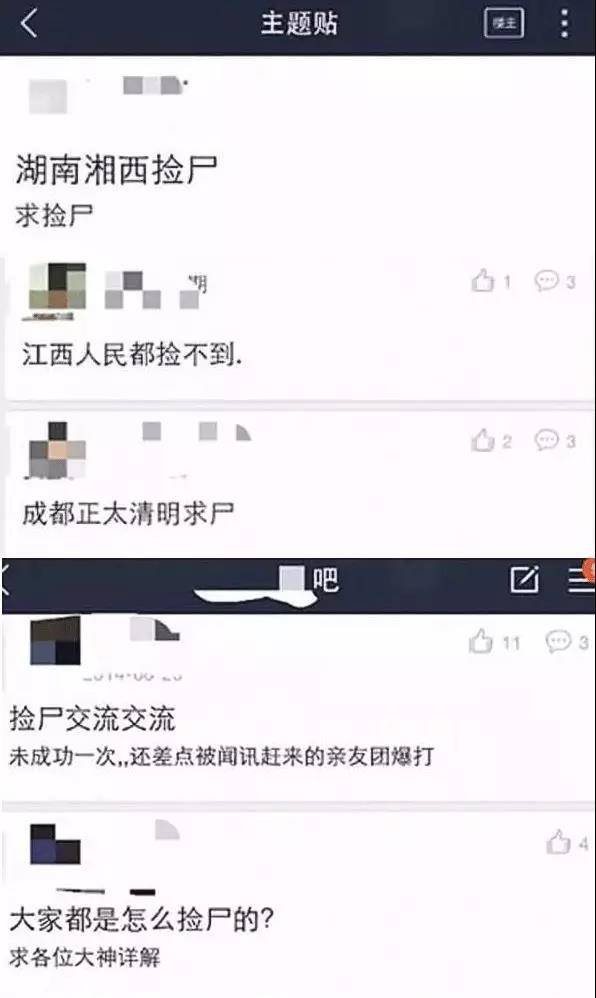Open comments on 成都正太清明求尸 reply
The width and height of the screenshot is (596, 998).
[x=546, y=440]
